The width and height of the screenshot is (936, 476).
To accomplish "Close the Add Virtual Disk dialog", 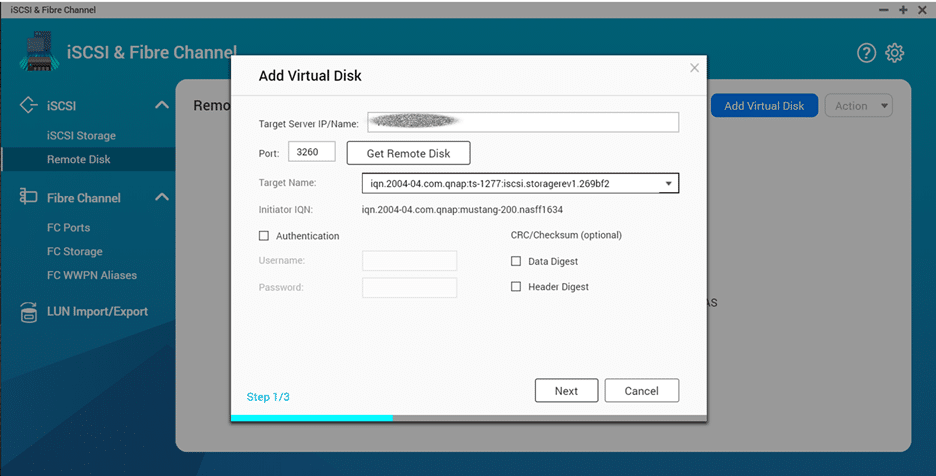I will pos(694,68).
